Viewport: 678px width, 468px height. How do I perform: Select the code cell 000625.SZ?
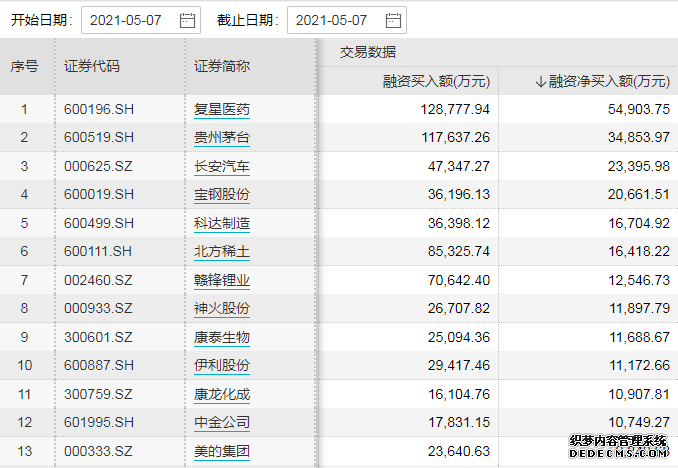pyautogui.click(x=98, y=166)
